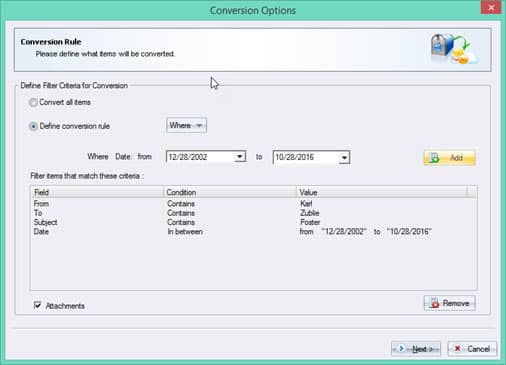The image size is (506, 365).
Task: Select the Date row in criteria list
Action: click(253, 232)
